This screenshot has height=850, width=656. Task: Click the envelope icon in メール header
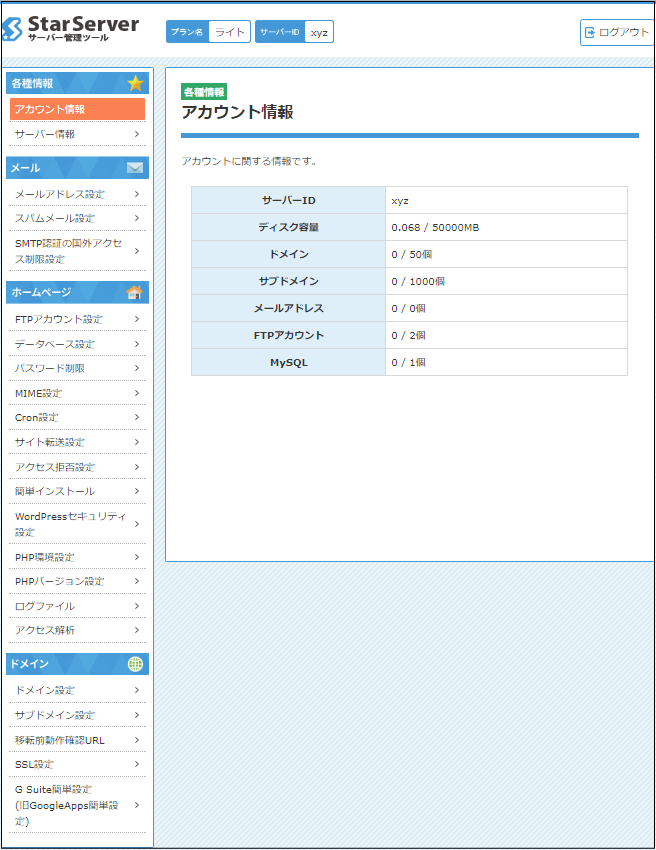click(x=135, y=168)
